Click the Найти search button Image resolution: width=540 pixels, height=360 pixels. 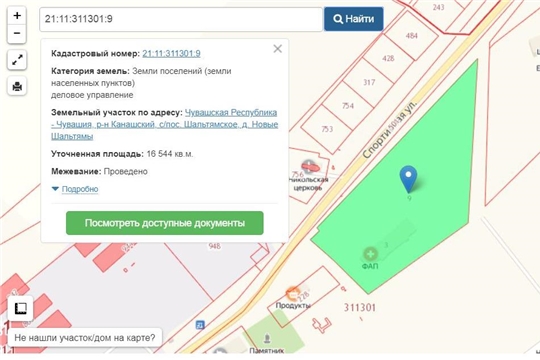[354, 19]
